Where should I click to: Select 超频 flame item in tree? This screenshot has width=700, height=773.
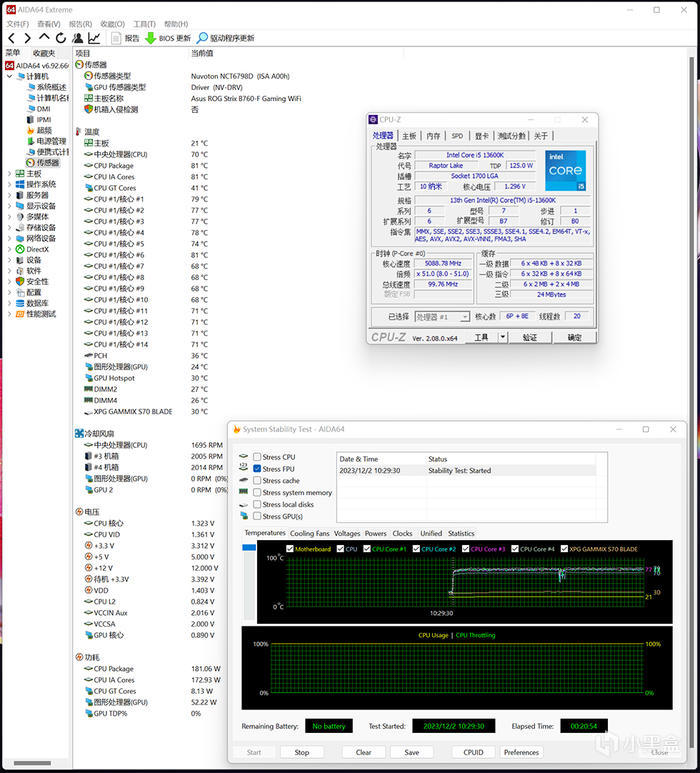pyautogui.click(x=39, y=130)
